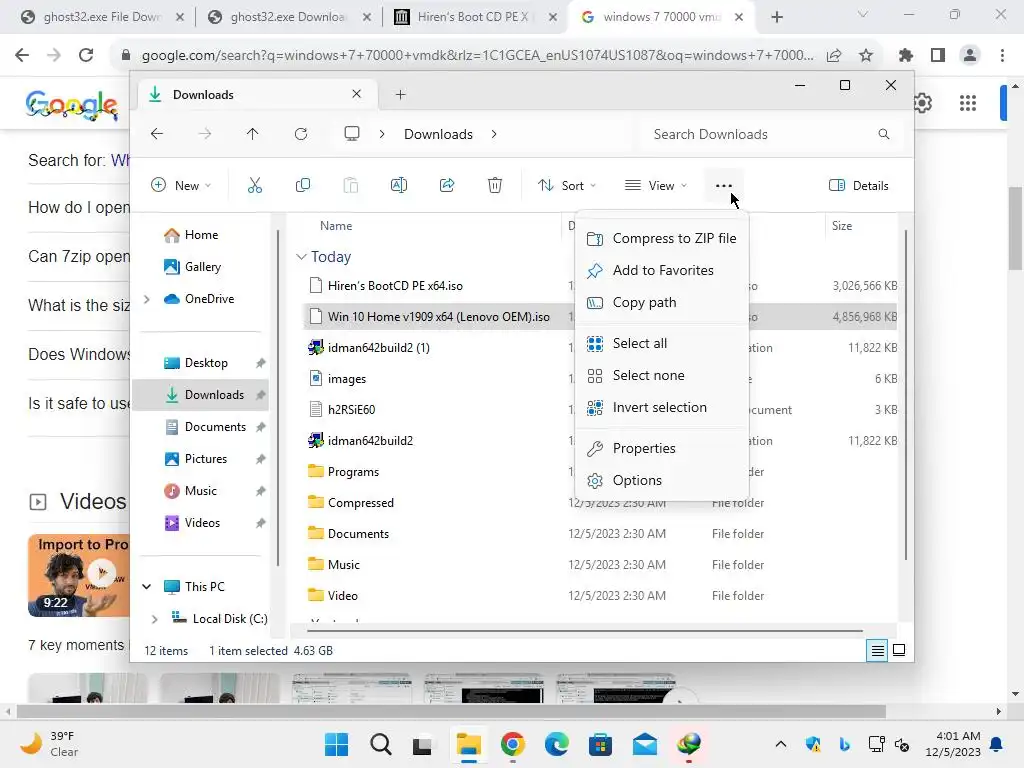
Task: Click the This PC monitor icon in address bar
Action: 352,134
